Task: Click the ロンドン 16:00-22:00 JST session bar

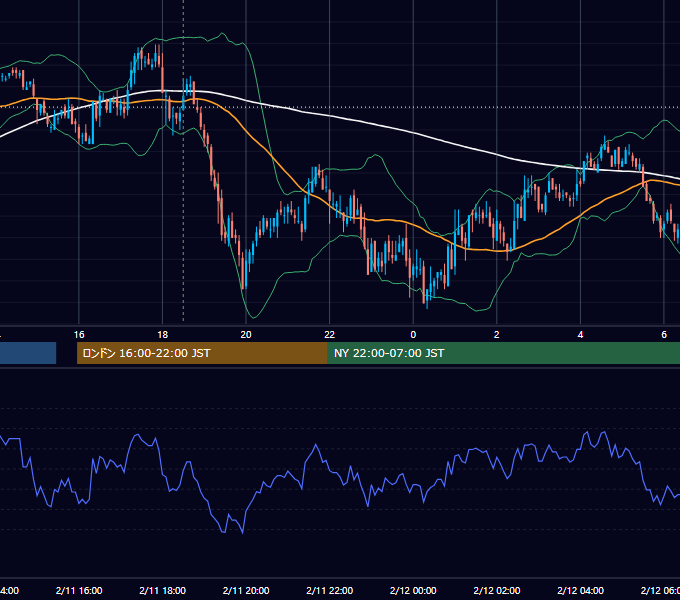Action: pos(202,353)
